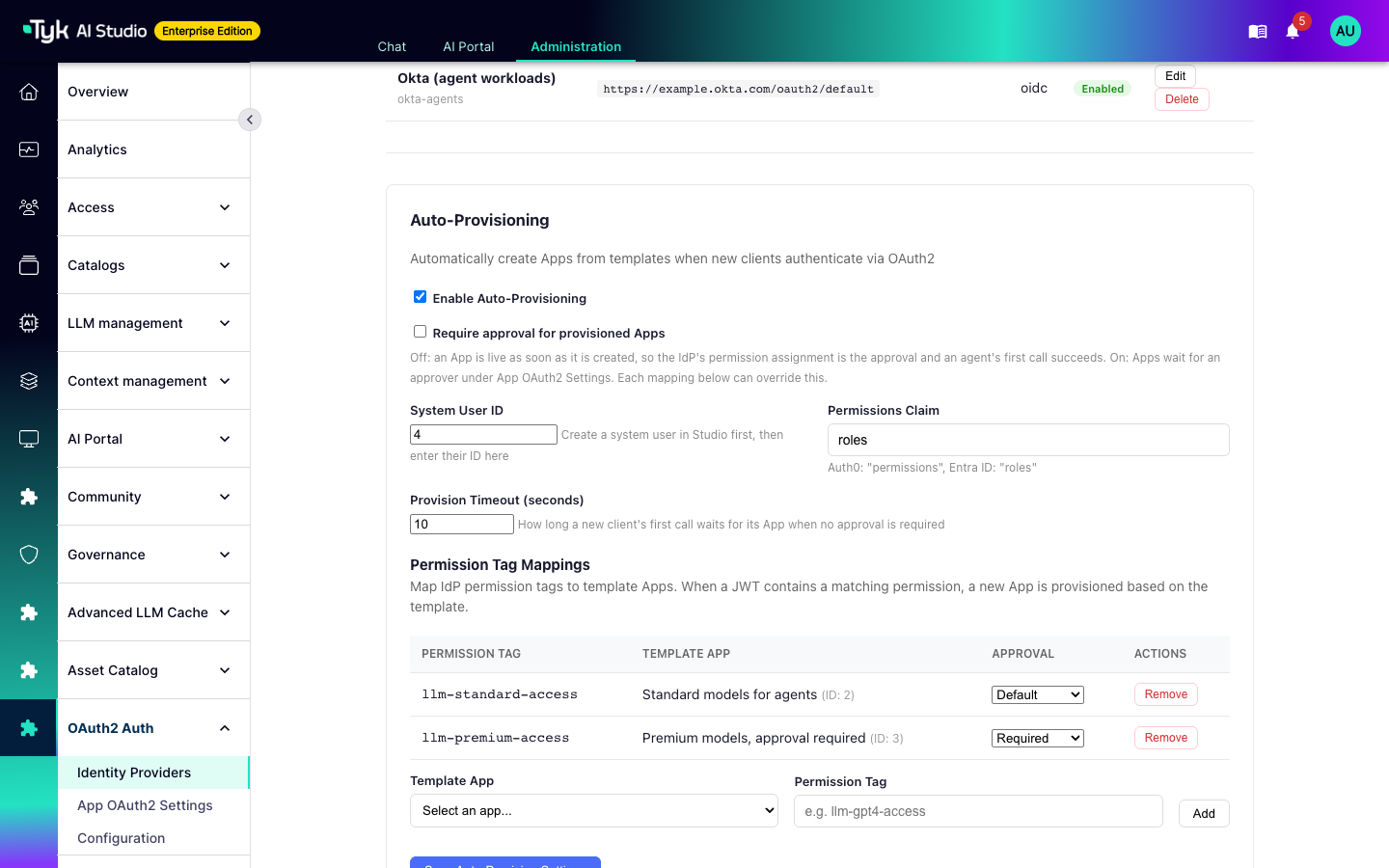1389x868 pixels.
Task: Open App OAuth2 Settings in the sidebar
Action: tap(145, 805)
